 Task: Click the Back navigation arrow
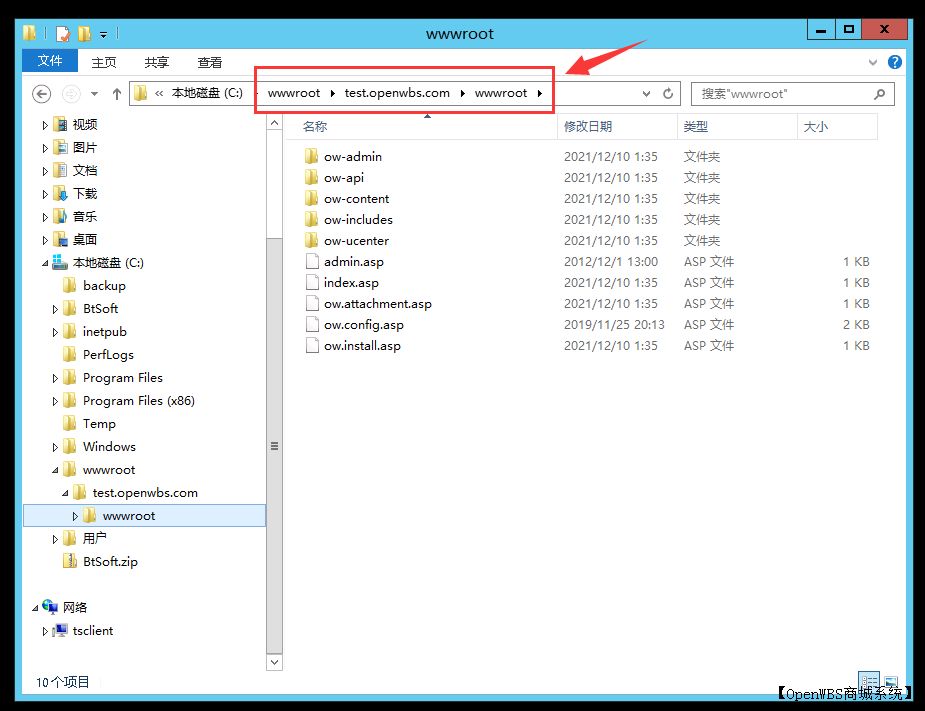(x=41, y=94)
